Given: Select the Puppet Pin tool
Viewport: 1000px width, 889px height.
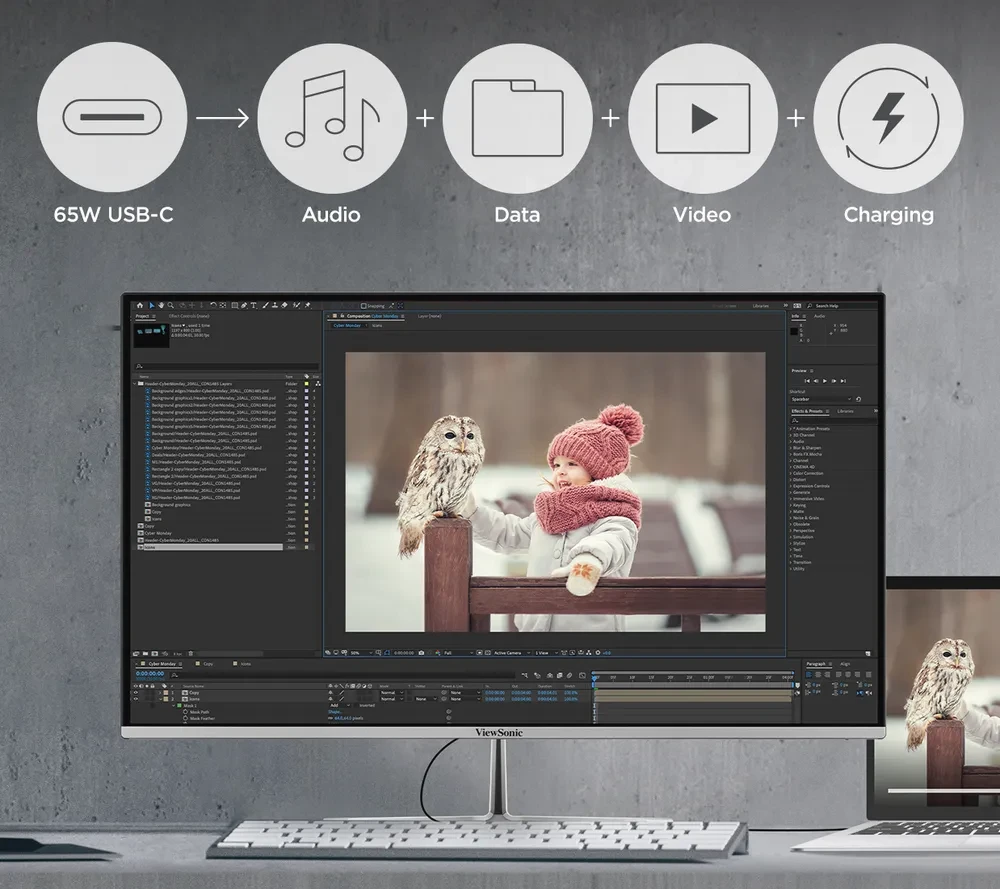Looking at the screenshot, I should (x=308, y=305).
